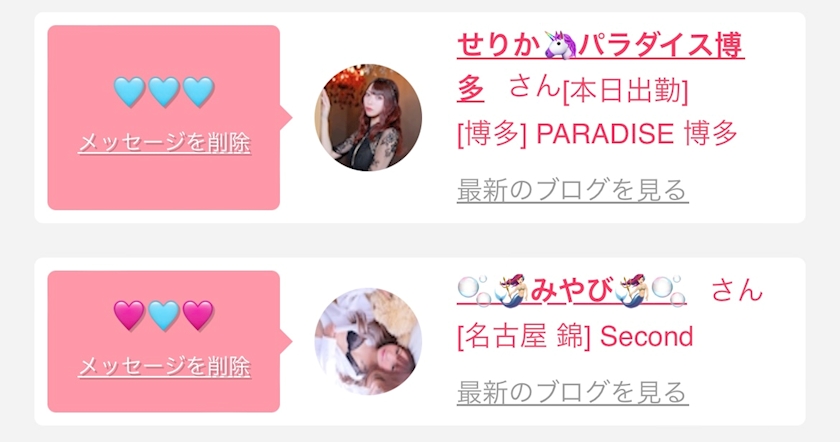Click the middle blue heart in せりか's message

(x=164, y=91)
